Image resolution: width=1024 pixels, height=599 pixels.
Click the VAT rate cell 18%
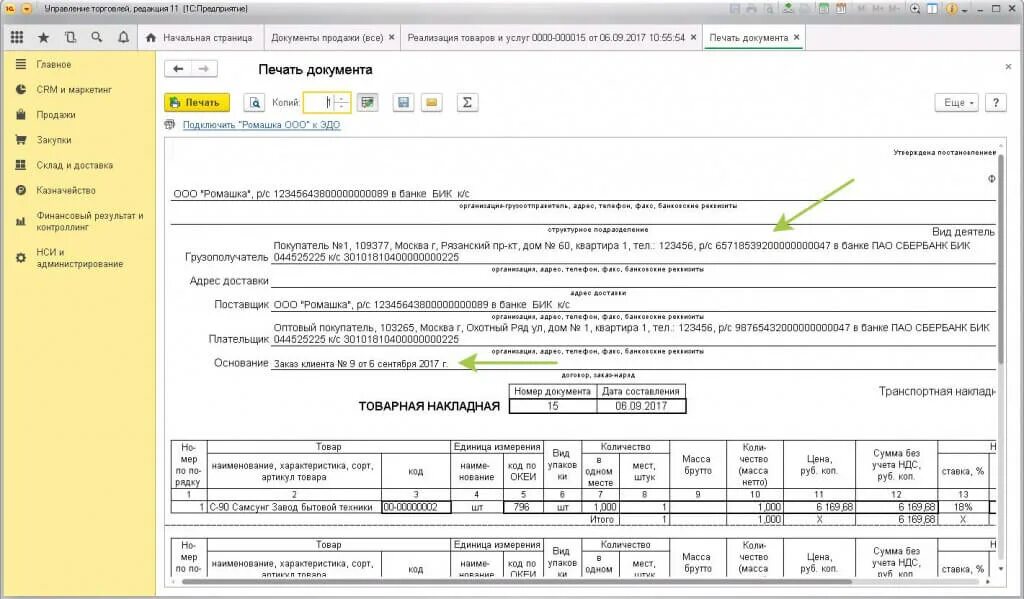963,507
